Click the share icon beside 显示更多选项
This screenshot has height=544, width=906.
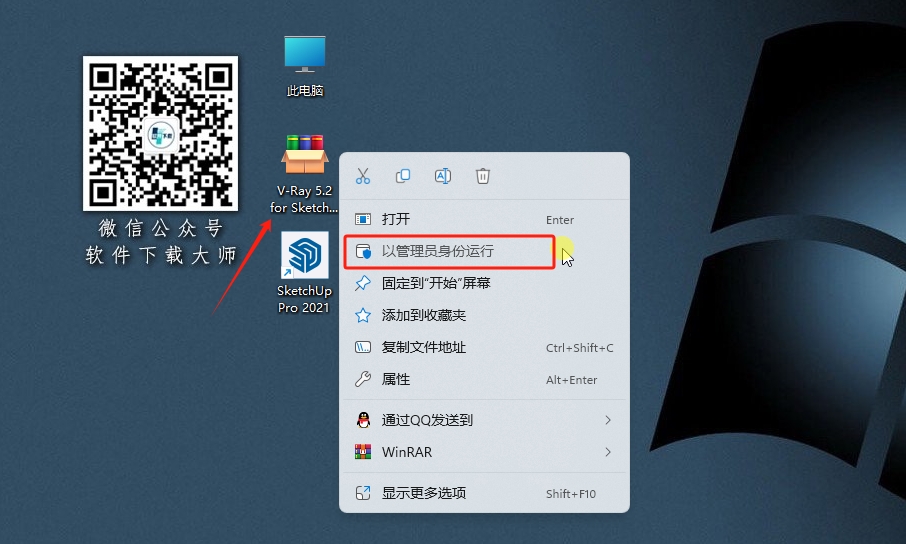click(363, 493)
